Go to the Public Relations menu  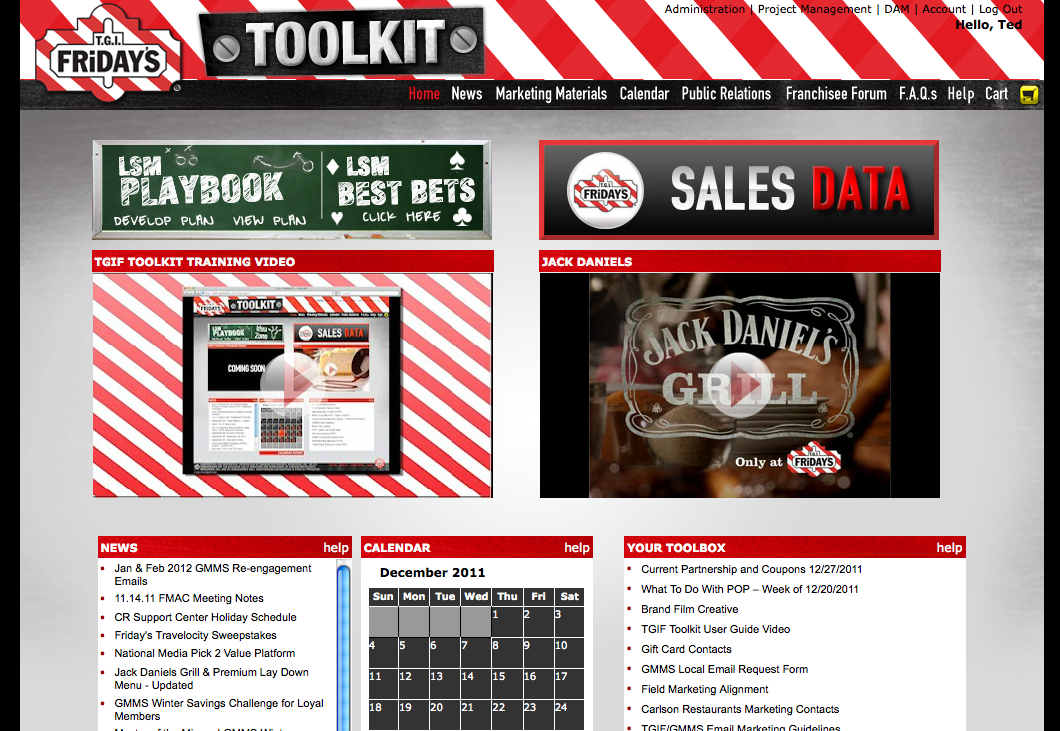click(726, 94)
